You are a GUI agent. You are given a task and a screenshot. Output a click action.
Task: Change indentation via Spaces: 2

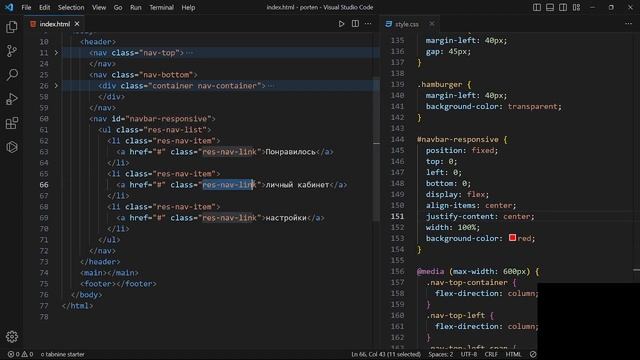tap(441, 354)
